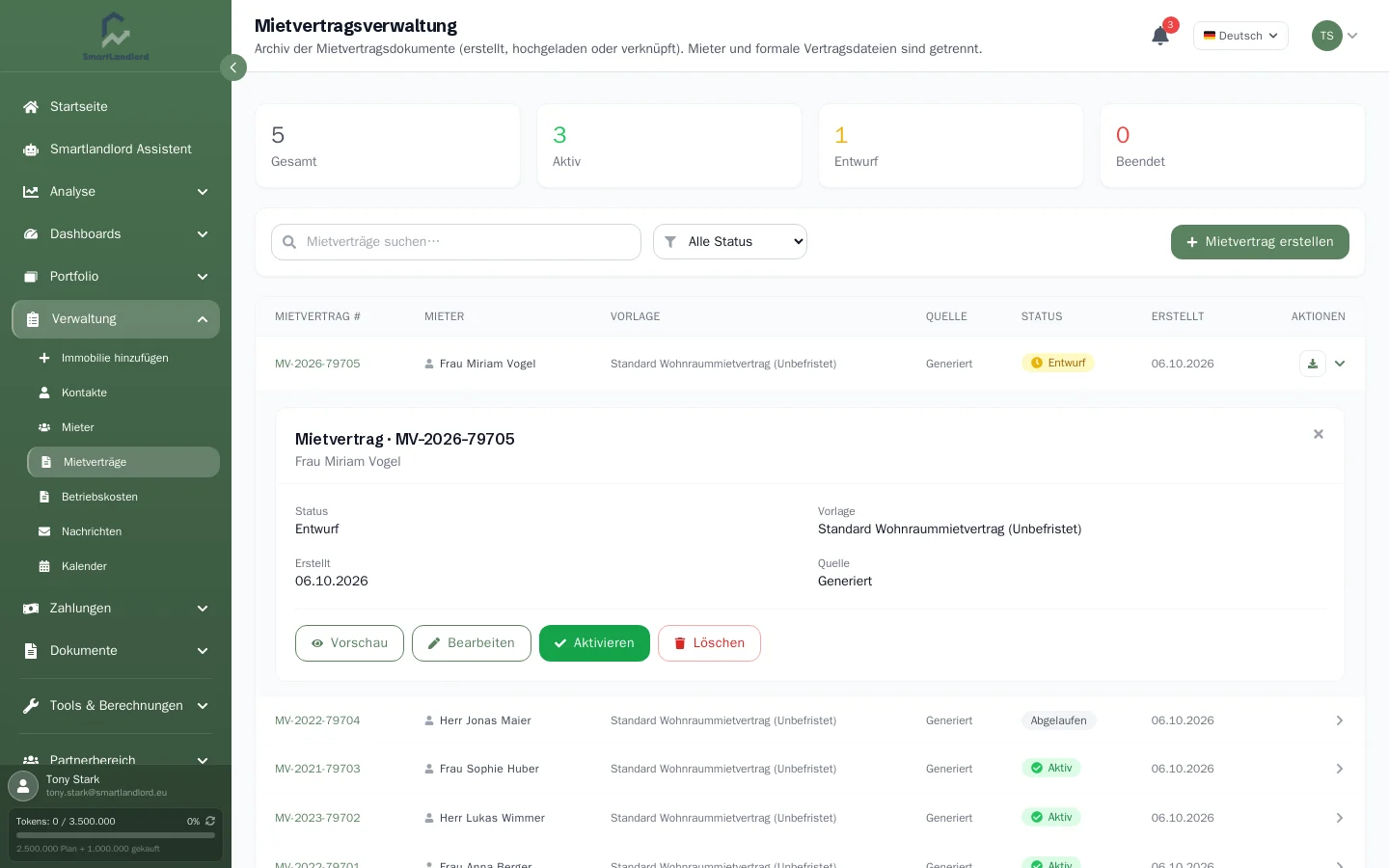Expand the MV-2022-79704 row
Screen dimensions: 1389x868
tap(1340, 720)
